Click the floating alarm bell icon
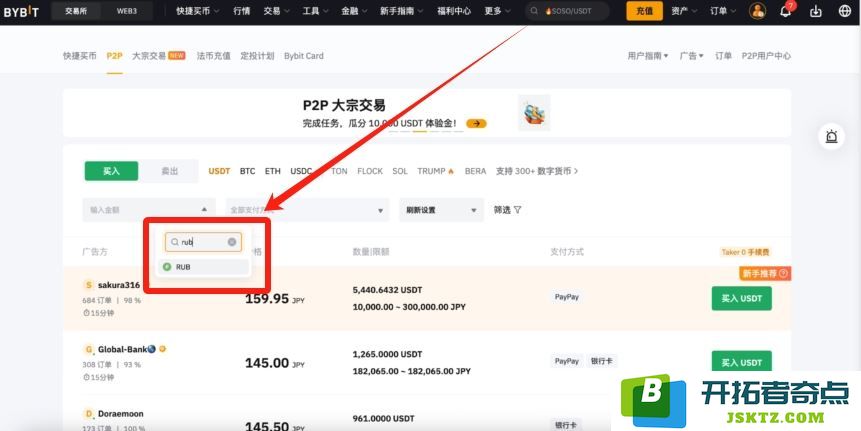 pyautogui.click(x=831, y=136)
